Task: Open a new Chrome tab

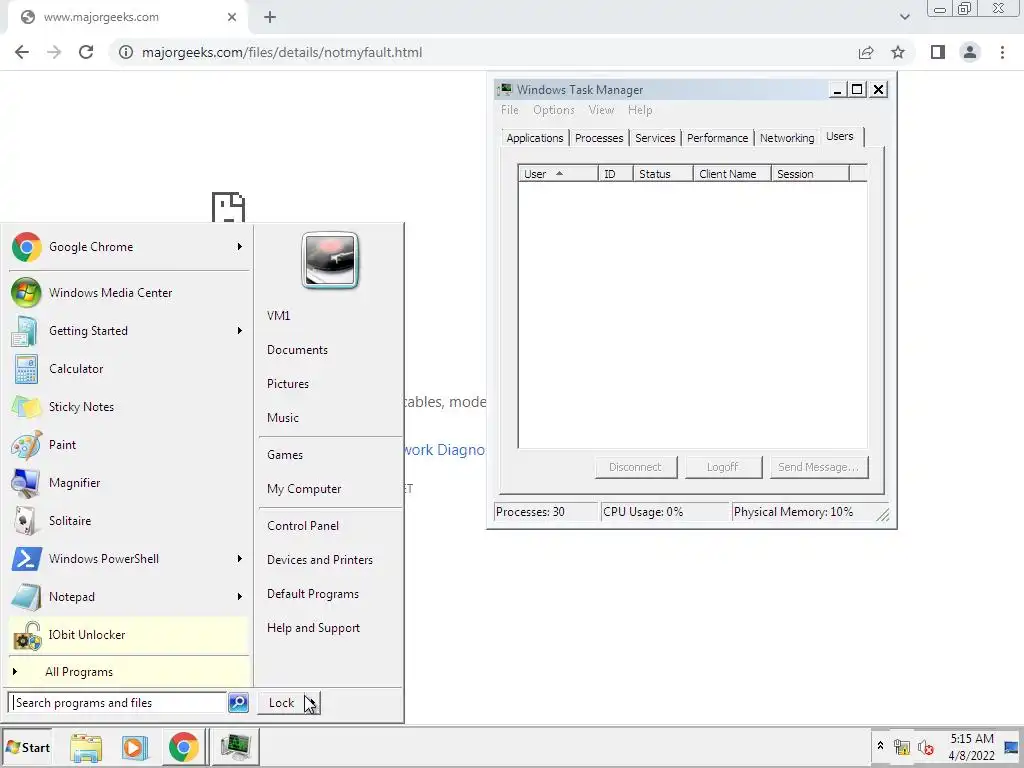Action: 270,18
